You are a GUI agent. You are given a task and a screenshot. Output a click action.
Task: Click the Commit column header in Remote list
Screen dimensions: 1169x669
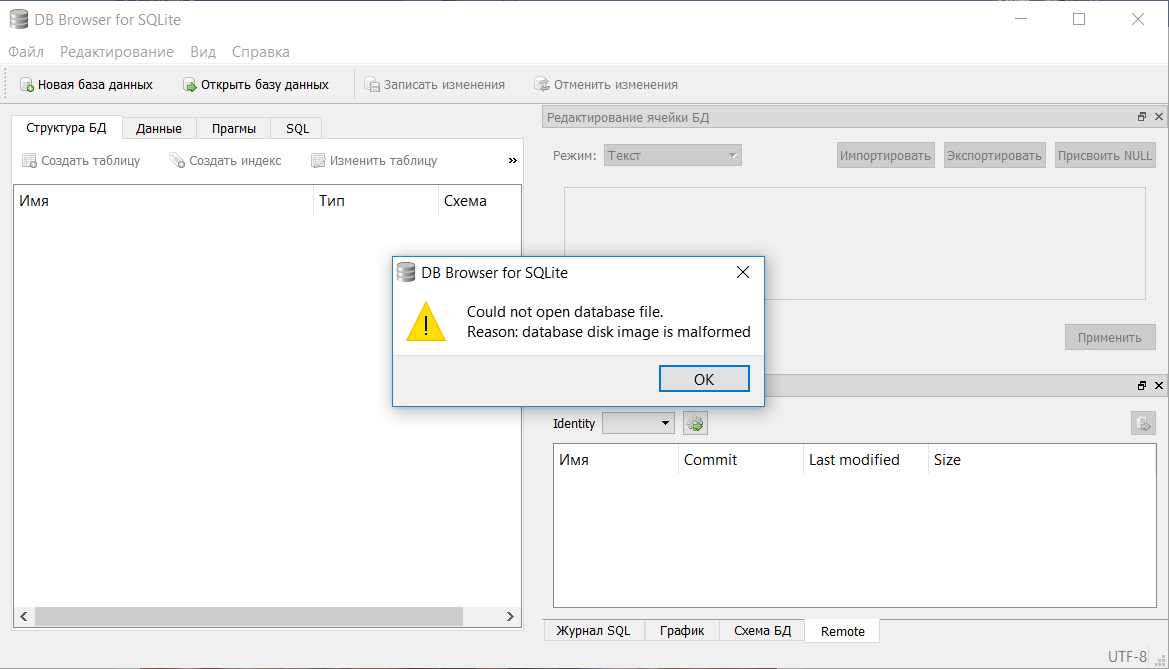tap(740, 460)
